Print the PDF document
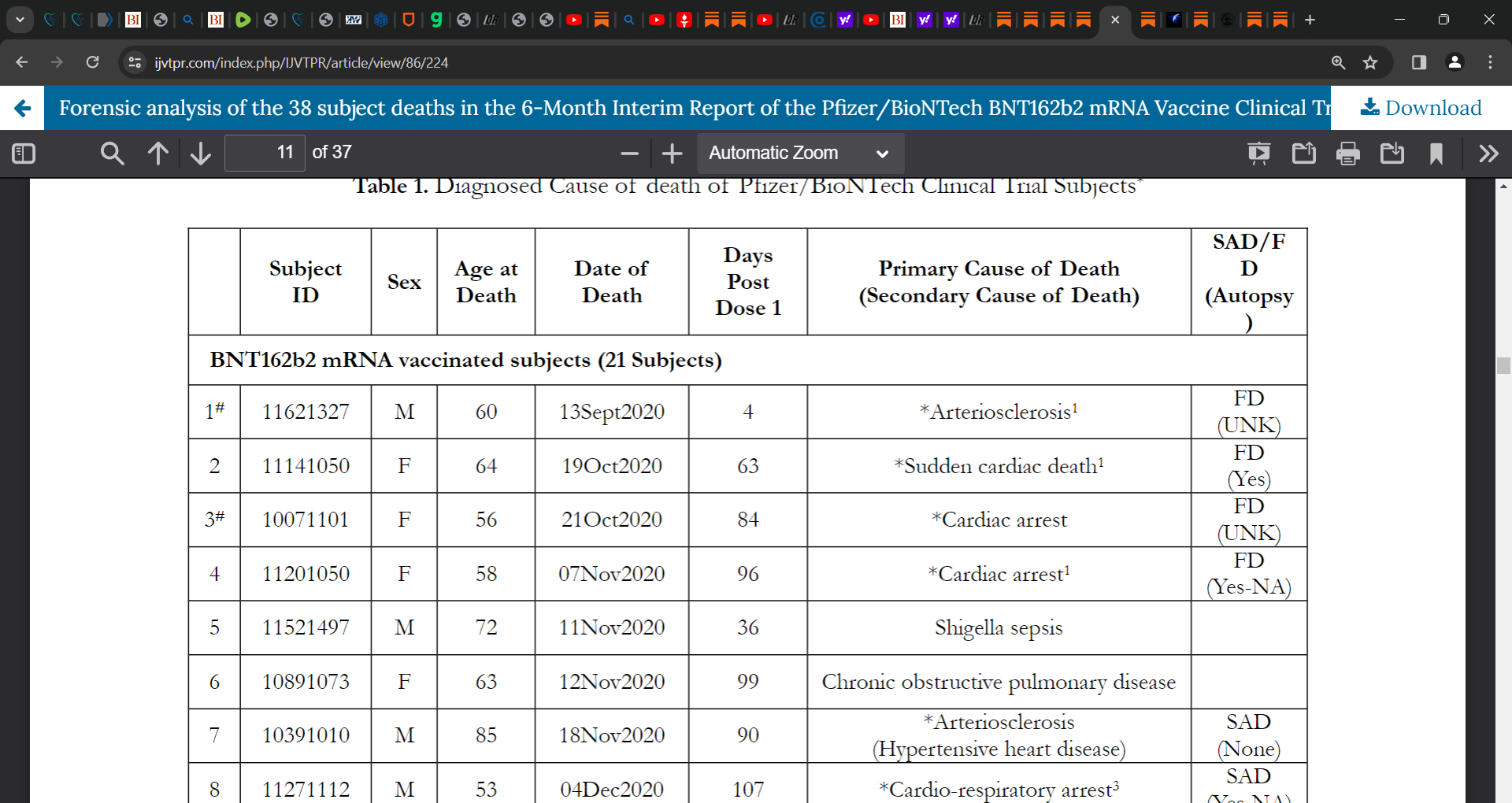1512x803 pixels. [1348, 154]
